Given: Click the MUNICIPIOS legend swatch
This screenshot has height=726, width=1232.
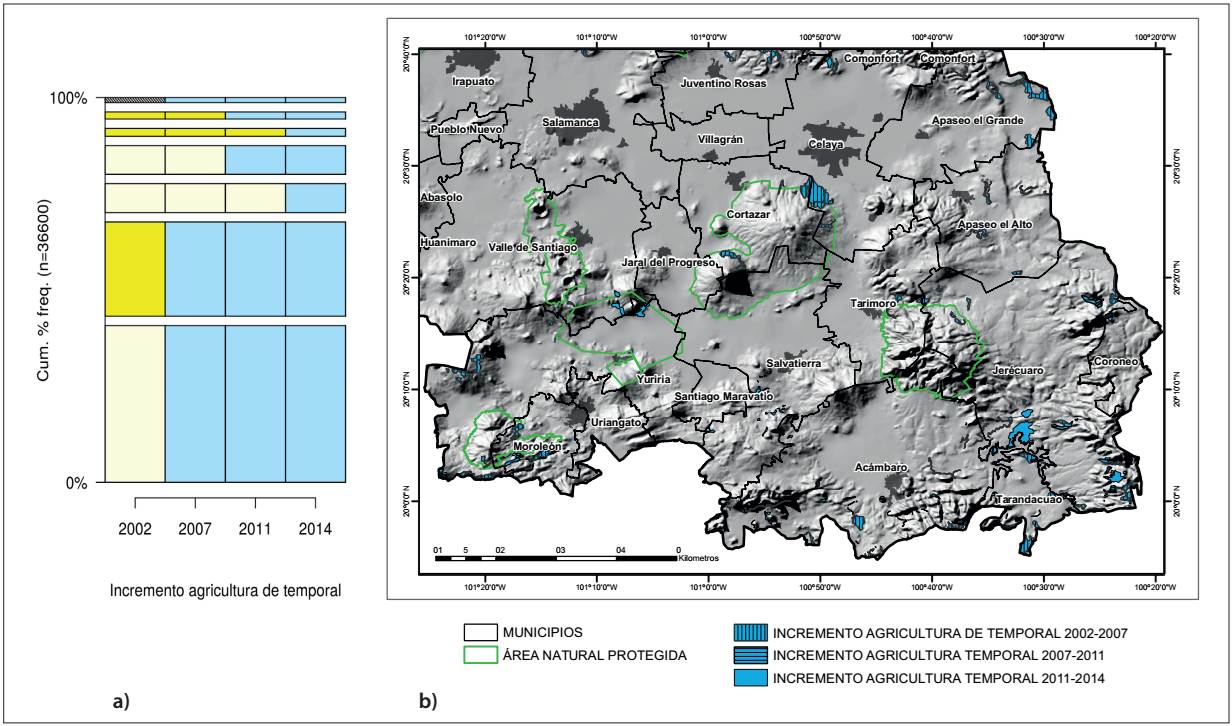Looking at the screenshot, I should click(483, 633).
